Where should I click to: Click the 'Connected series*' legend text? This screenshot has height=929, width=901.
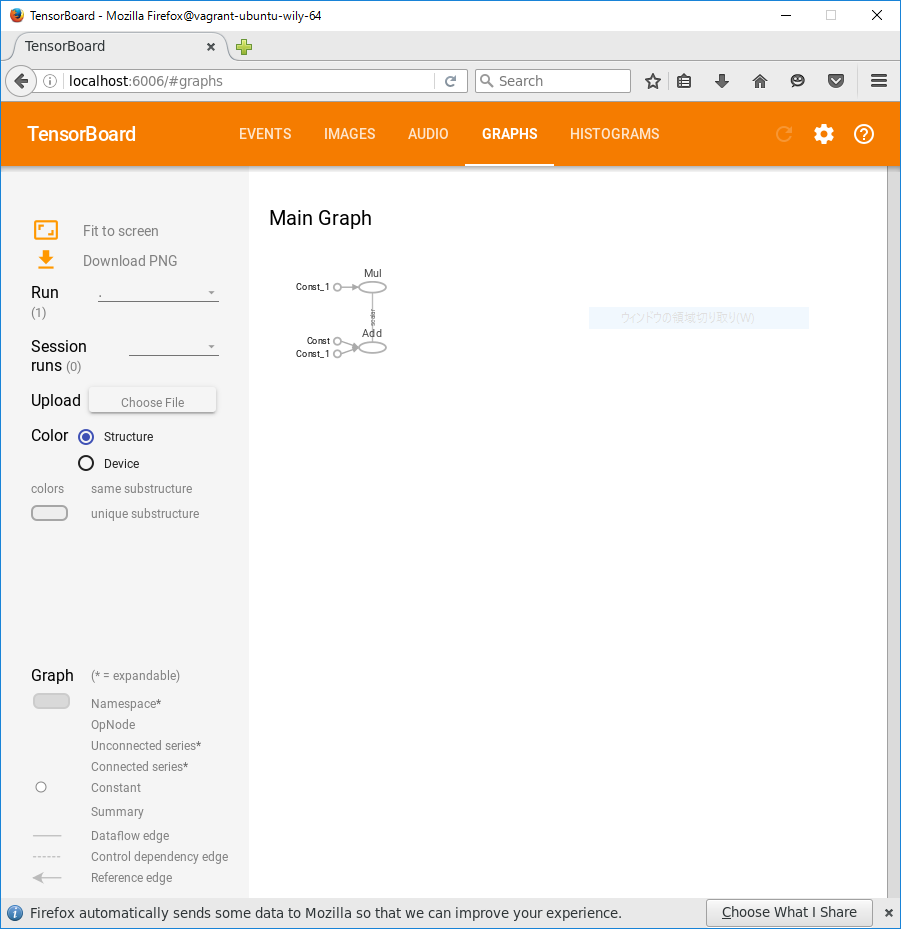coord(140,767)
